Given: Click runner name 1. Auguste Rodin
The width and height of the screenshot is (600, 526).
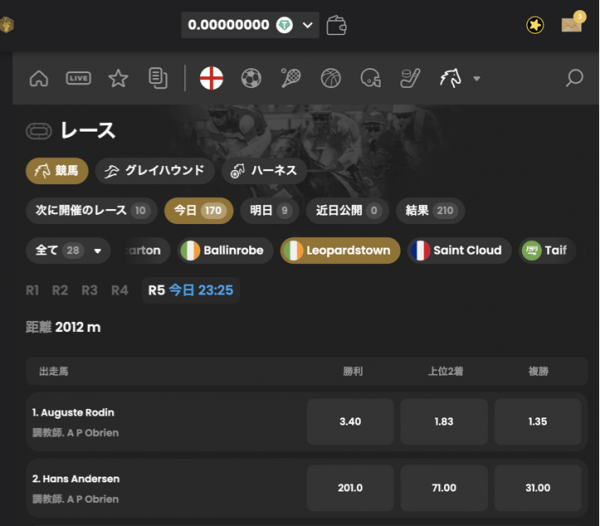Looking at the screenshot, I should pyautogui.click(x=73, y=413).
